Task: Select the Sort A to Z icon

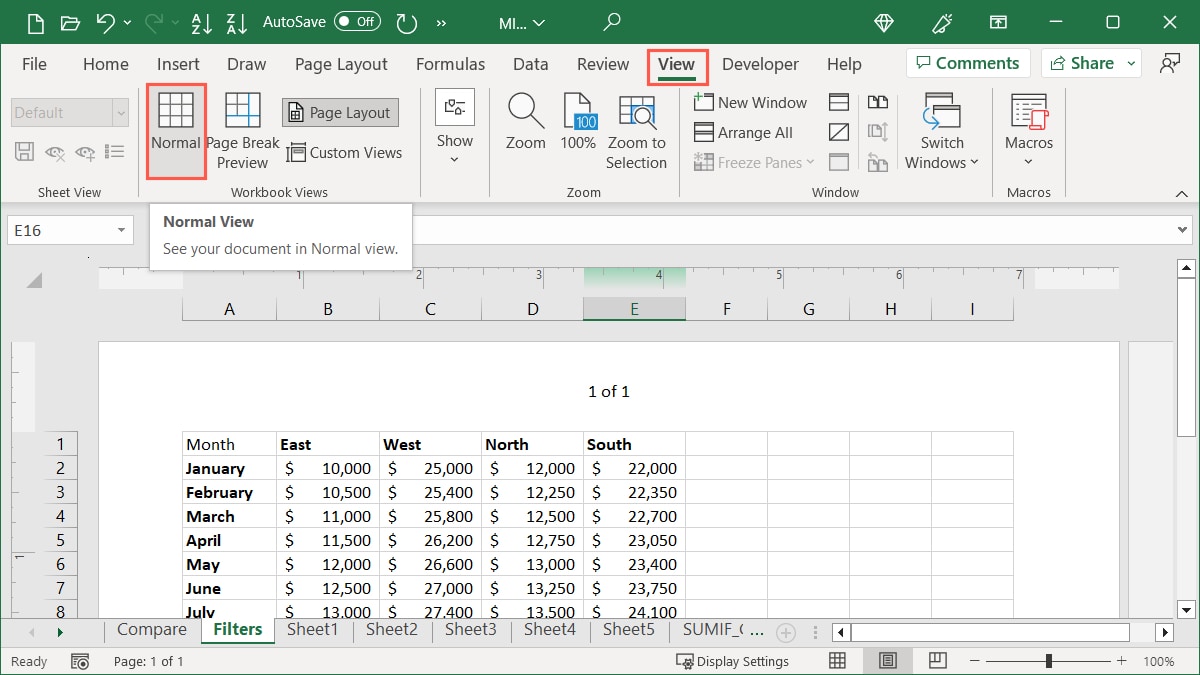Action: click(x=203, y=22)
